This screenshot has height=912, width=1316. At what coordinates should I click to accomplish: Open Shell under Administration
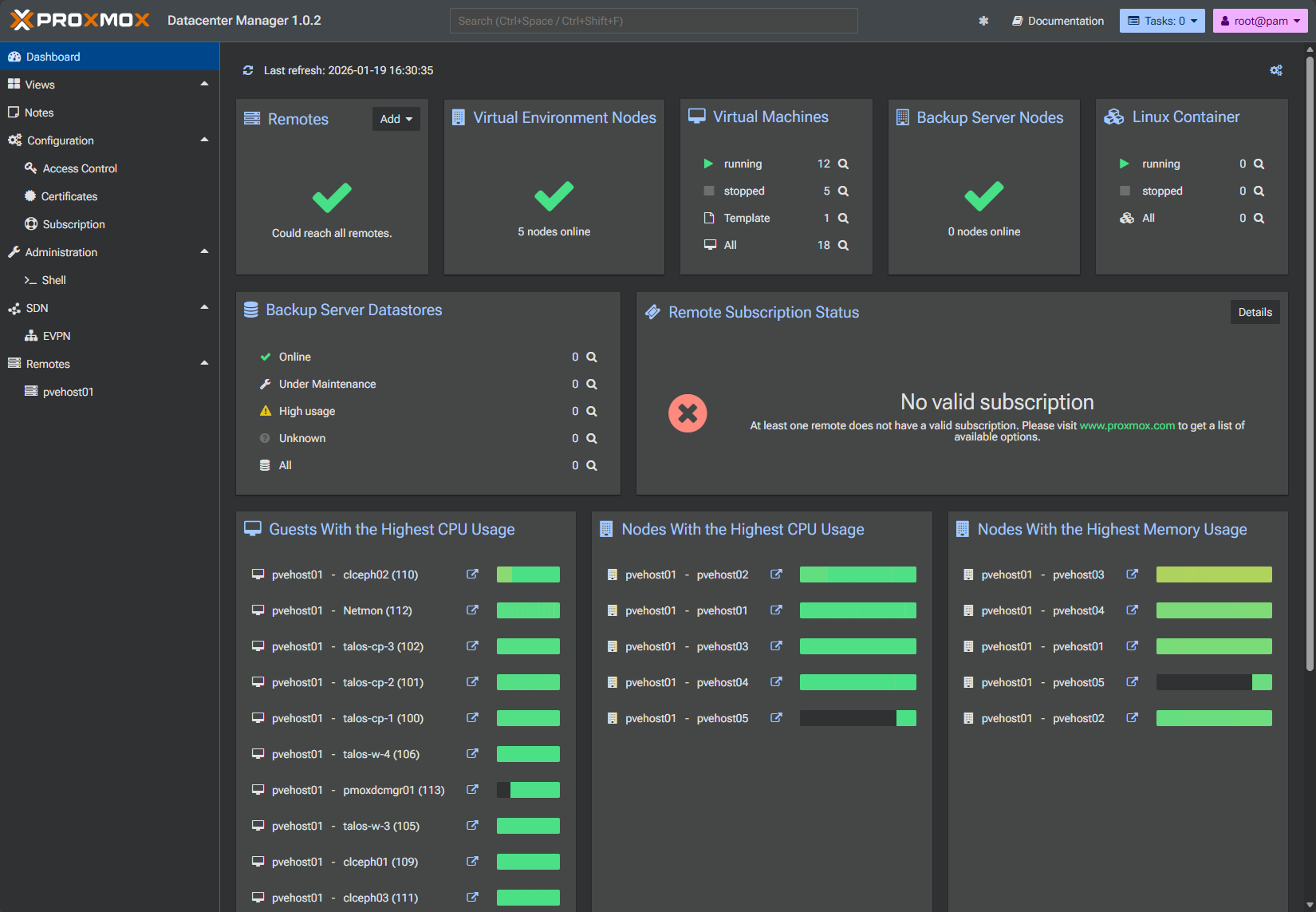(x=110, y=280)
